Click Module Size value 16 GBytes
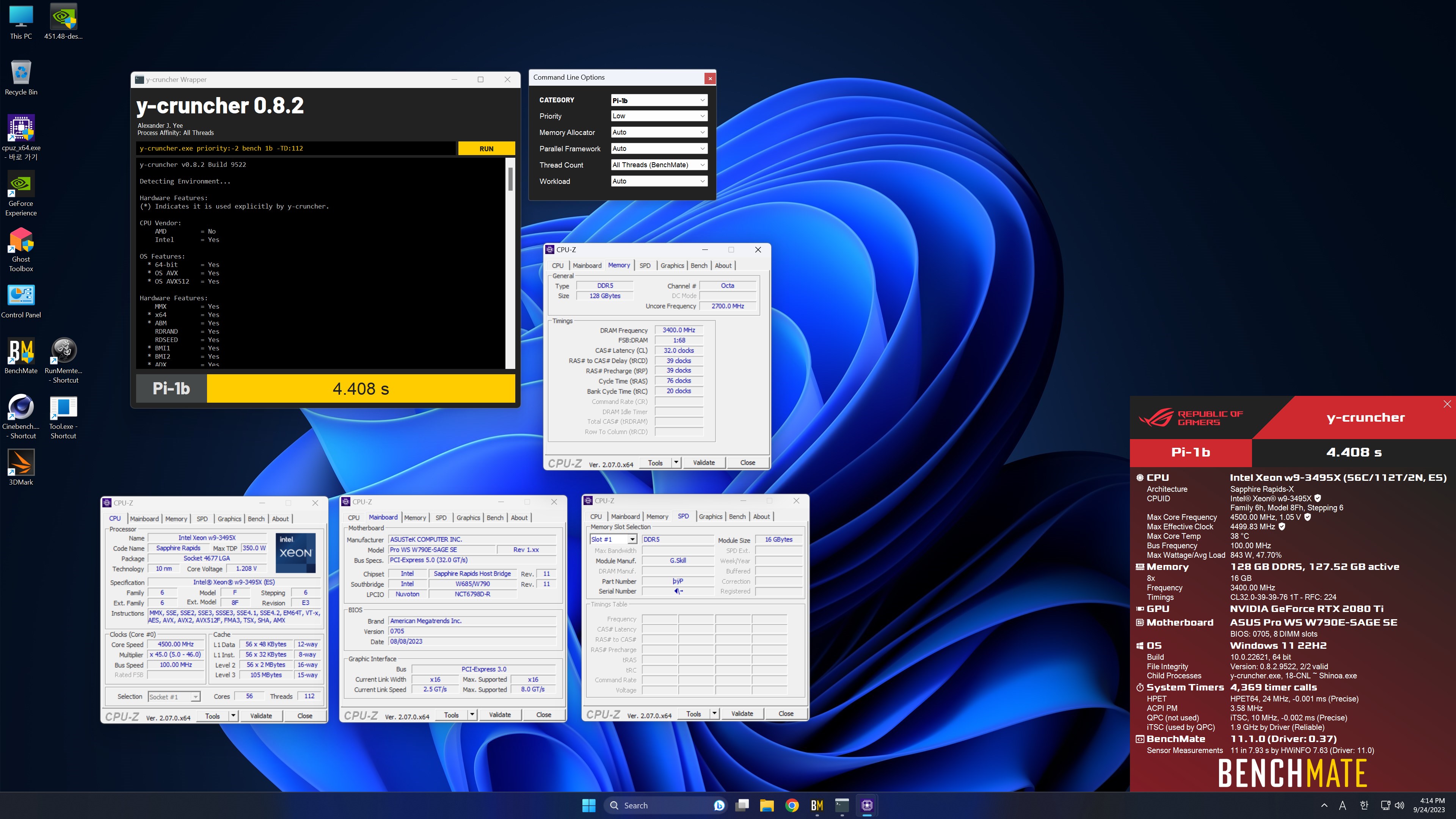The width and height of the screenshot is (1456, 819). coord(778,540)
